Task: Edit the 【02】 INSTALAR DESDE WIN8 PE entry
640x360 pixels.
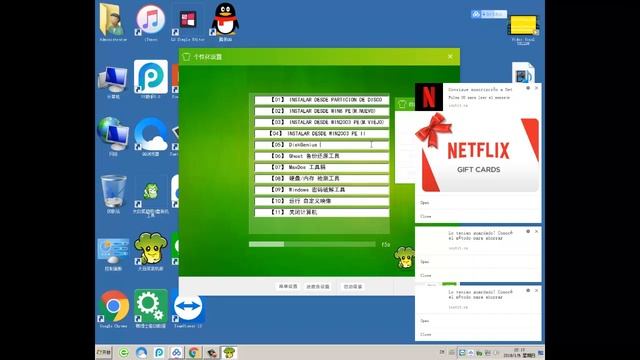Action: pos(322,111)
